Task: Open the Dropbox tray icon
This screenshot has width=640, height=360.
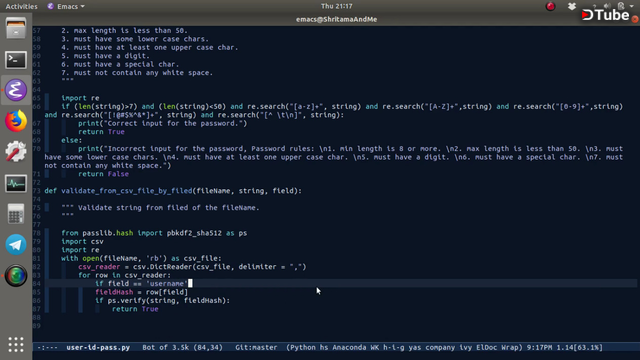Action: pos(571,6)
